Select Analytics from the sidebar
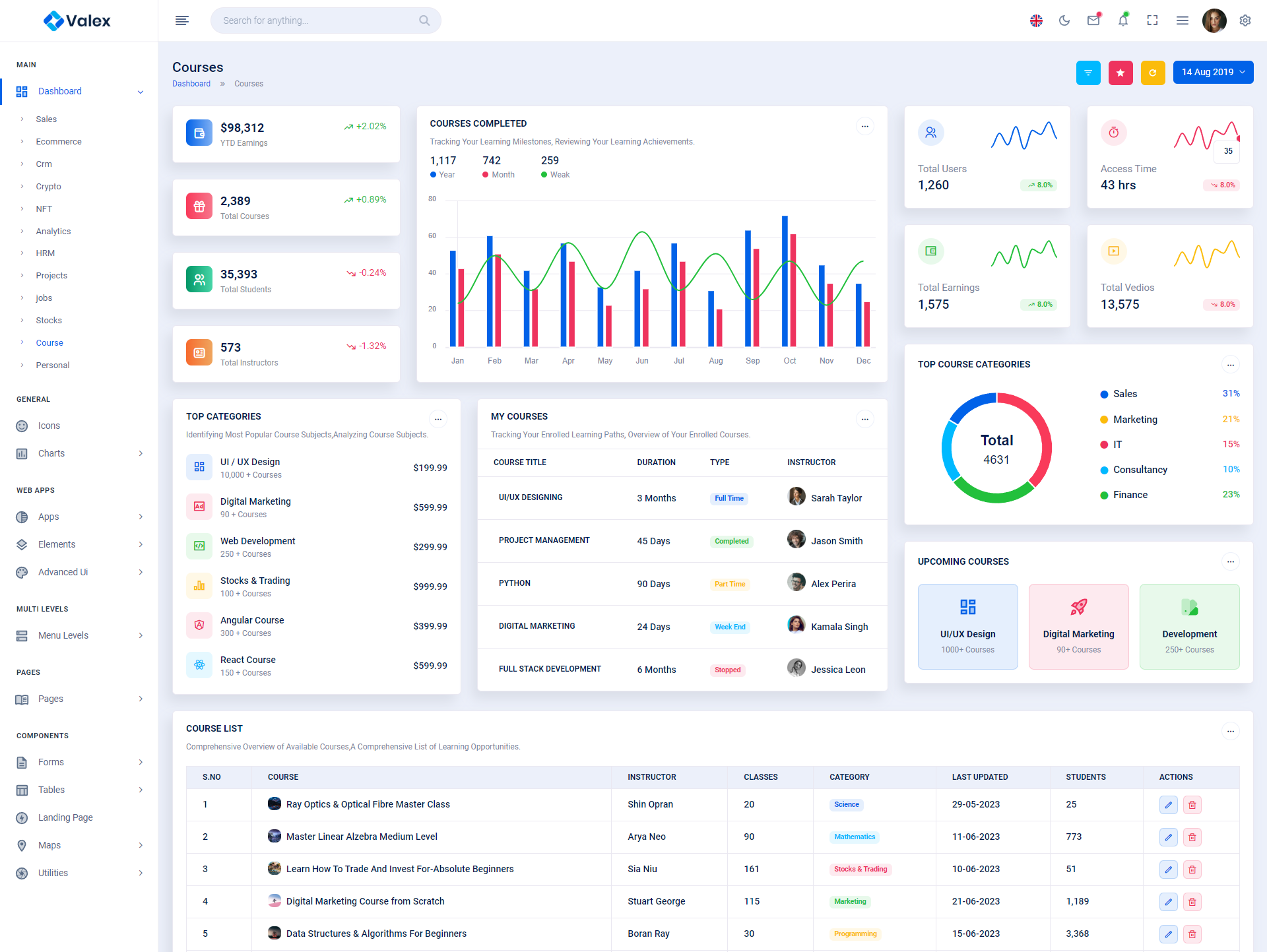This screenshot has height=952, width=1267. (53, 232)
